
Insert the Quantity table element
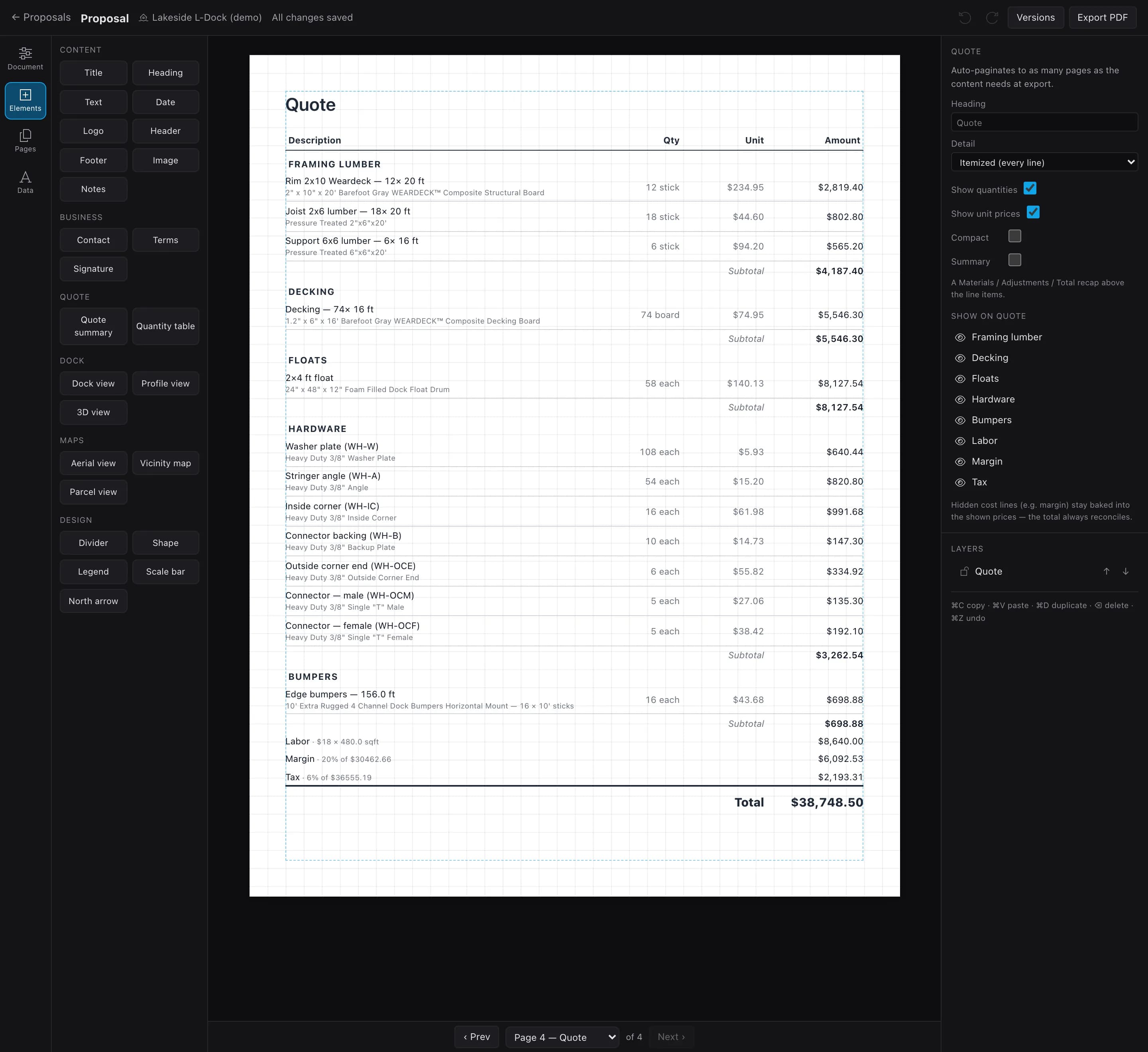click(166, 326)
